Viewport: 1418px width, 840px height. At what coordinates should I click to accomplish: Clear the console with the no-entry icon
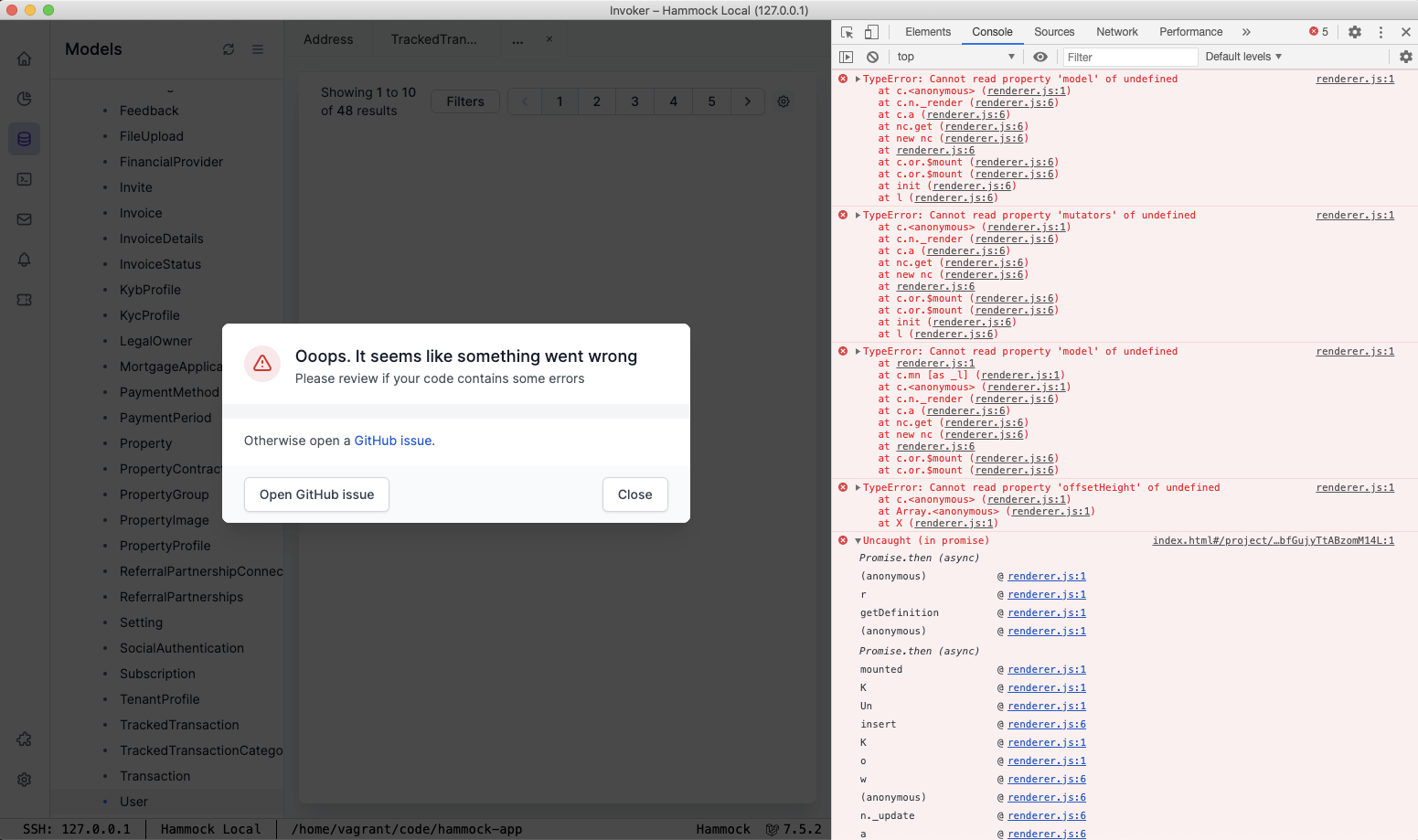872,56
